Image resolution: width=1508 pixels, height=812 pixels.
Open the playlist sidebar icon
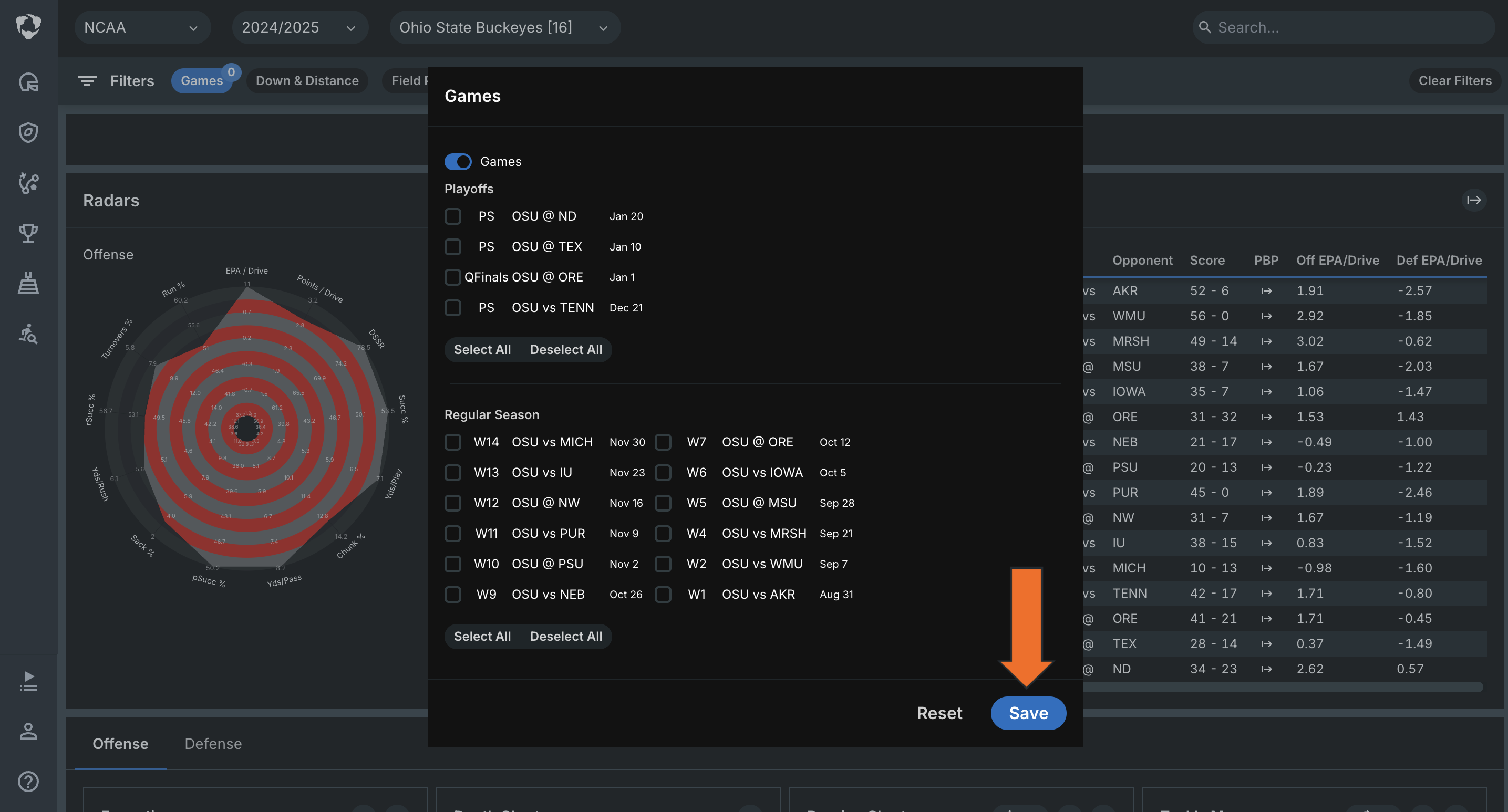28,682
